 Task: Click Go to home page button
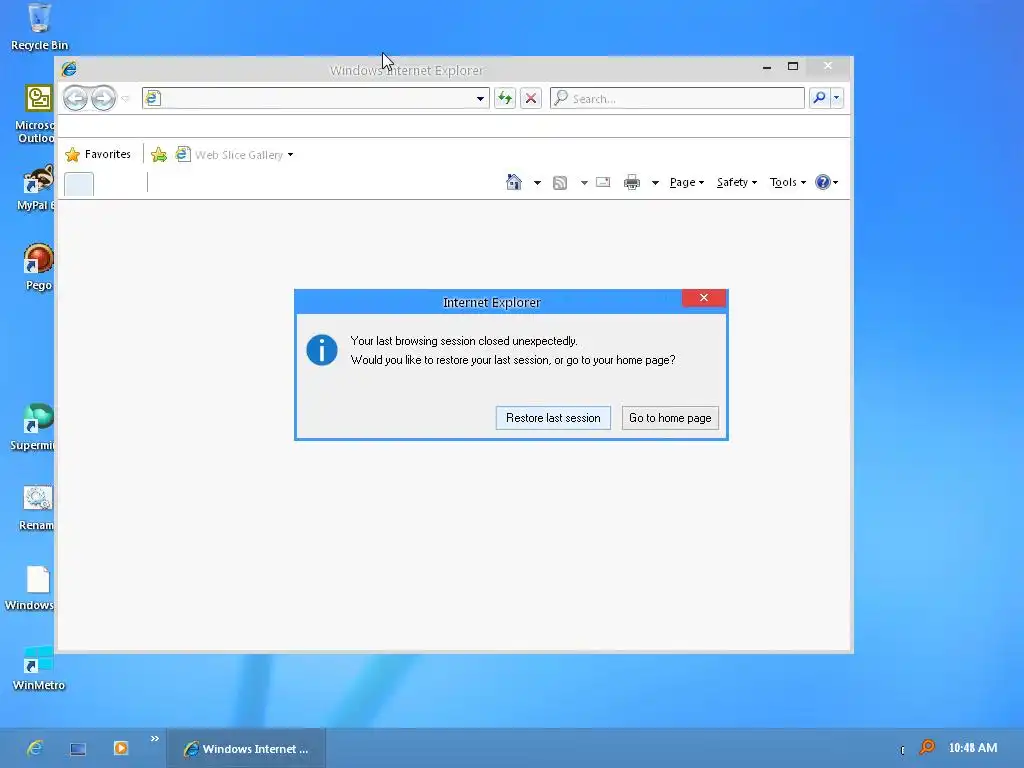tap(670, 418)
